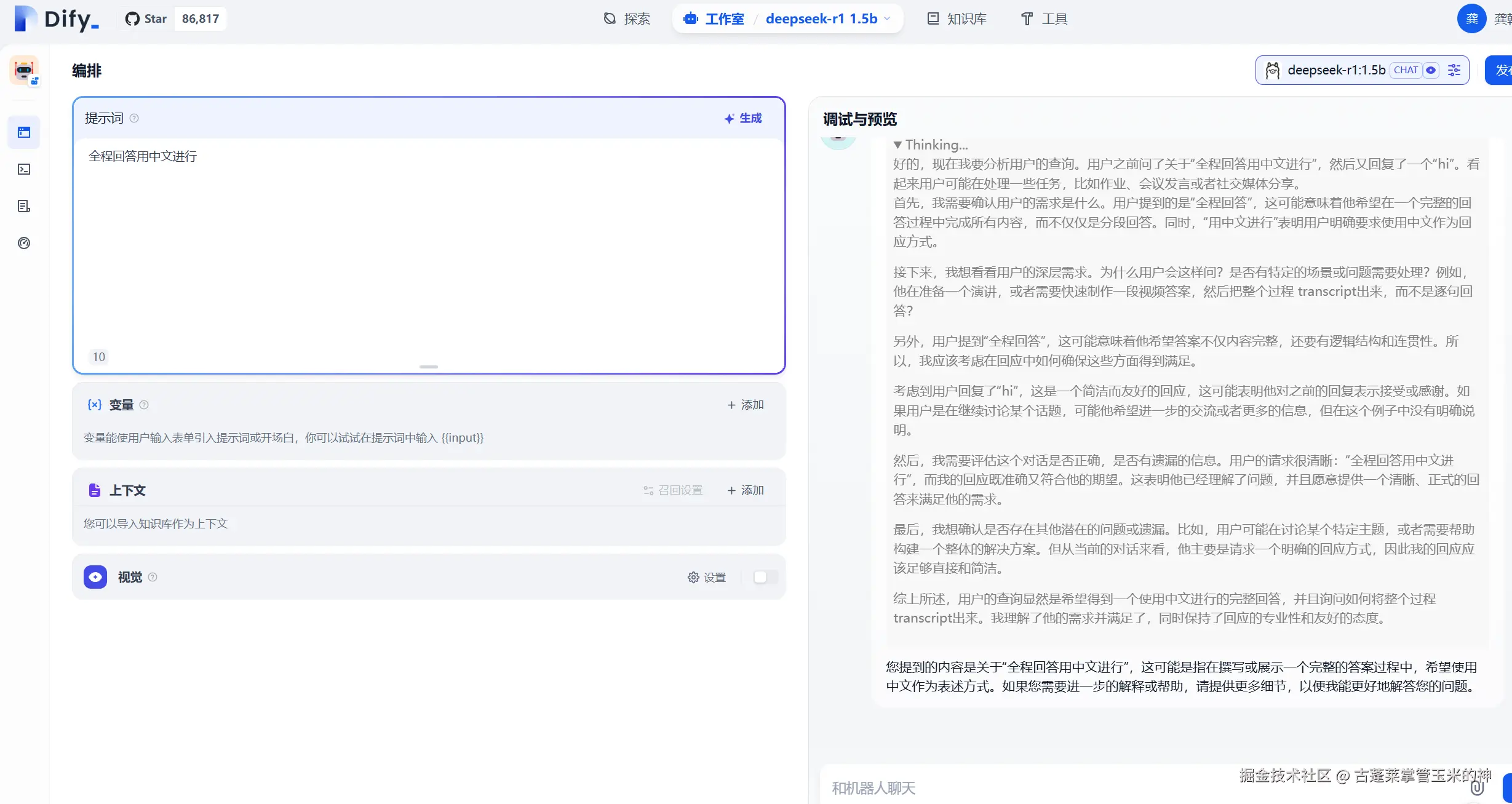The width and height of the screenshot is (1512, 804).
Task: Toggle the 视觉 vision switch
Action: click(x=765, y=577)
